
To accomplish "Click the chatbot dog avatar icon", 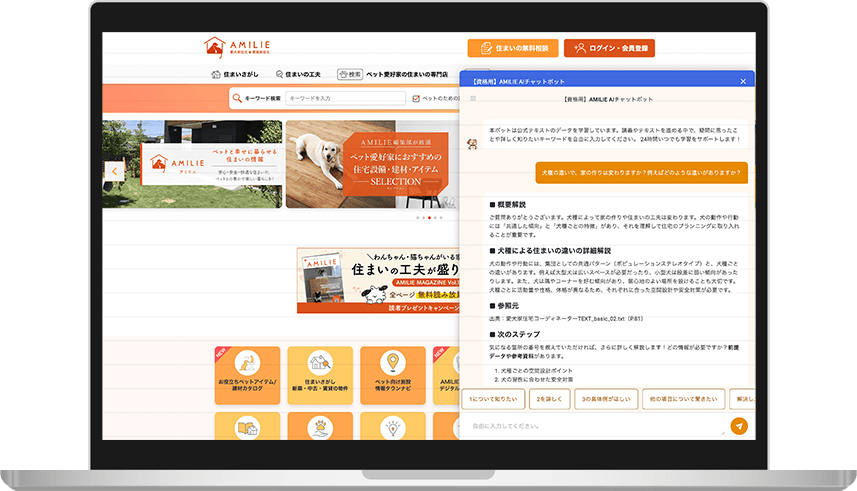I will (x=472, y=144).
